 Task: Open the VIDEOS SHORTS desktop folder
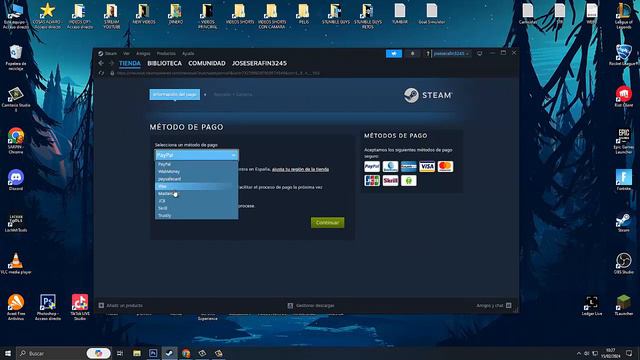click(240, 13)
